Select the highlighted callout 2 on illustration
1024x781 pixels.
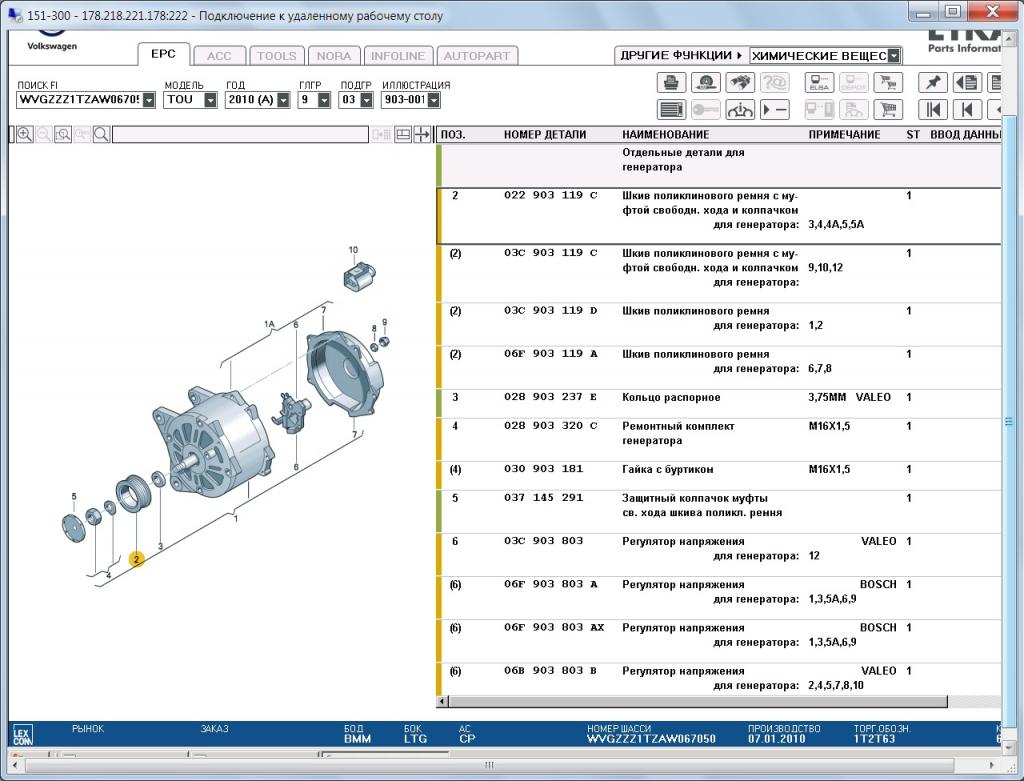(x=136, y=560)
